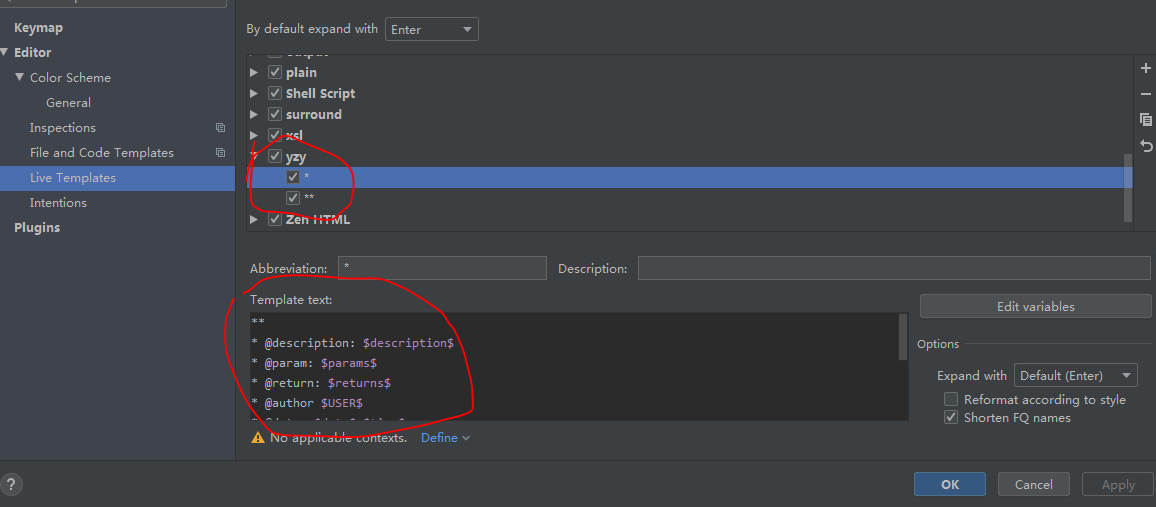Open the help question mark button
Image resolution: width=1156 pixels, height=507 pixels.
pos(12,484)
